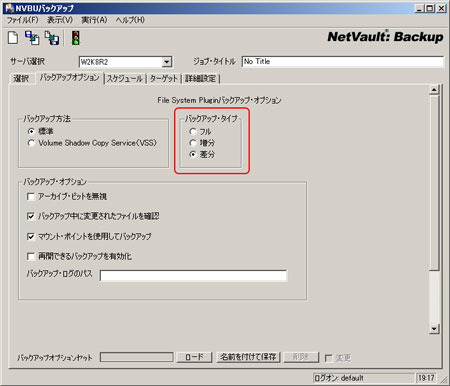Select the 標準 backup method radio
The image size is (450, 386).
tap(31, 131)
